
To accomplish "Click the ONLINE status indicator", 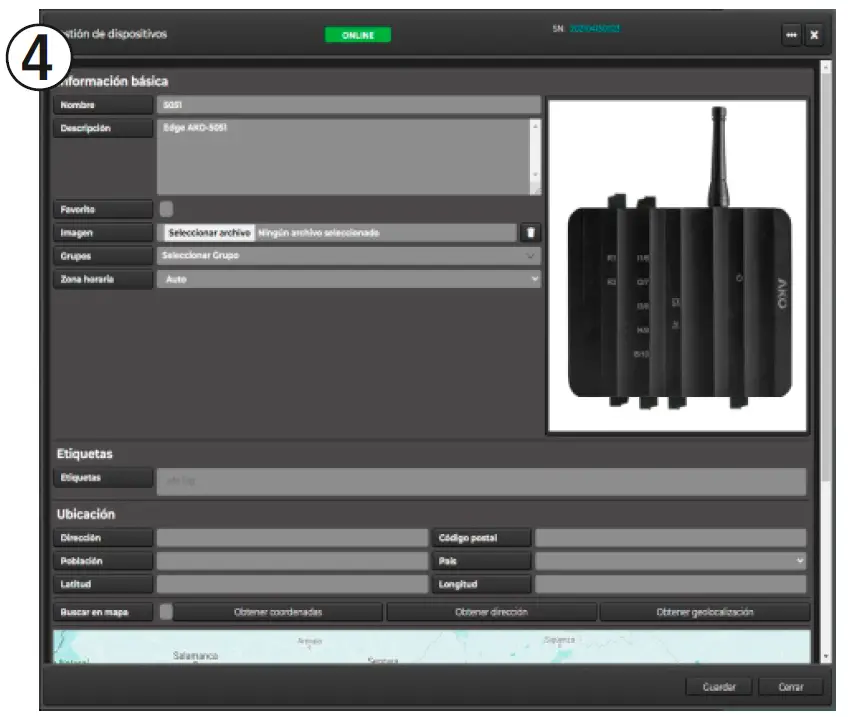I will (x=358, y=34).
